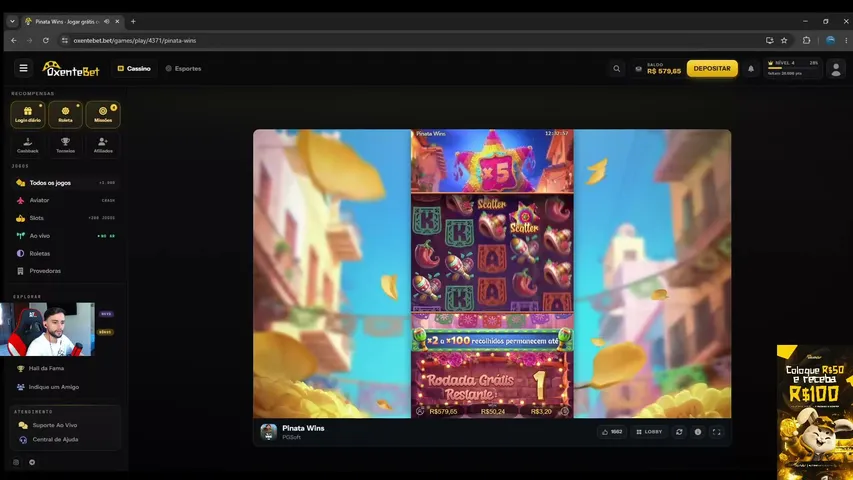Screen dimensions: 853x480
Task: Open the hamburger sidebar menu
Action: [23, 69]
